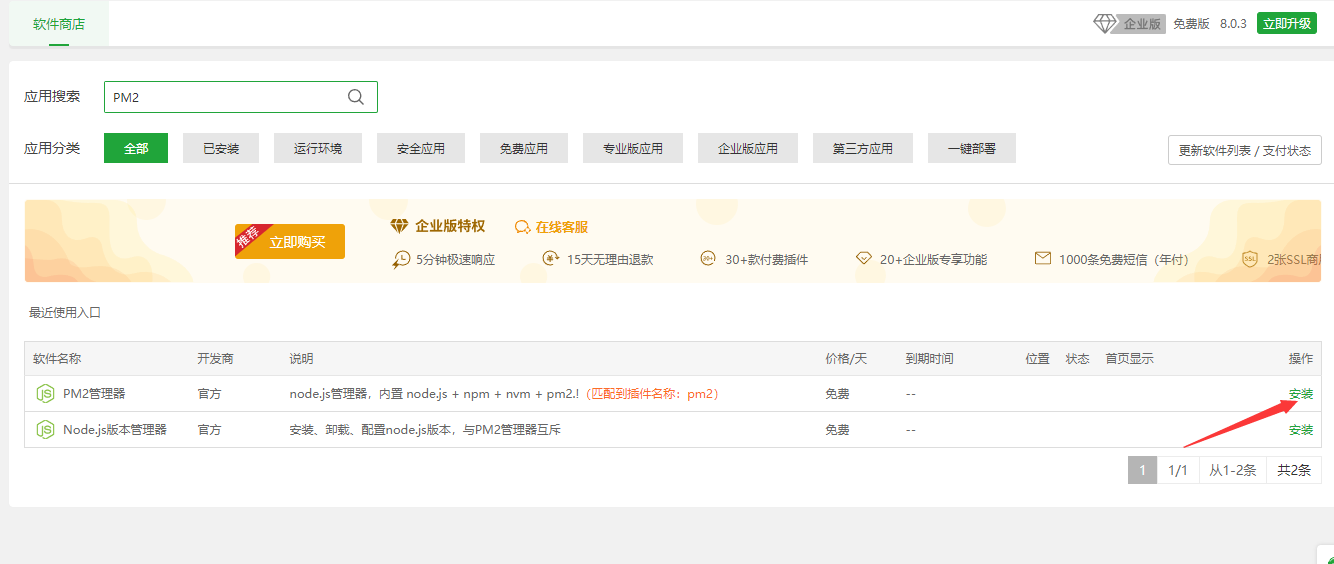Click the search magnifier icon
The image size is (1334, 564).
tap(356, 97)
